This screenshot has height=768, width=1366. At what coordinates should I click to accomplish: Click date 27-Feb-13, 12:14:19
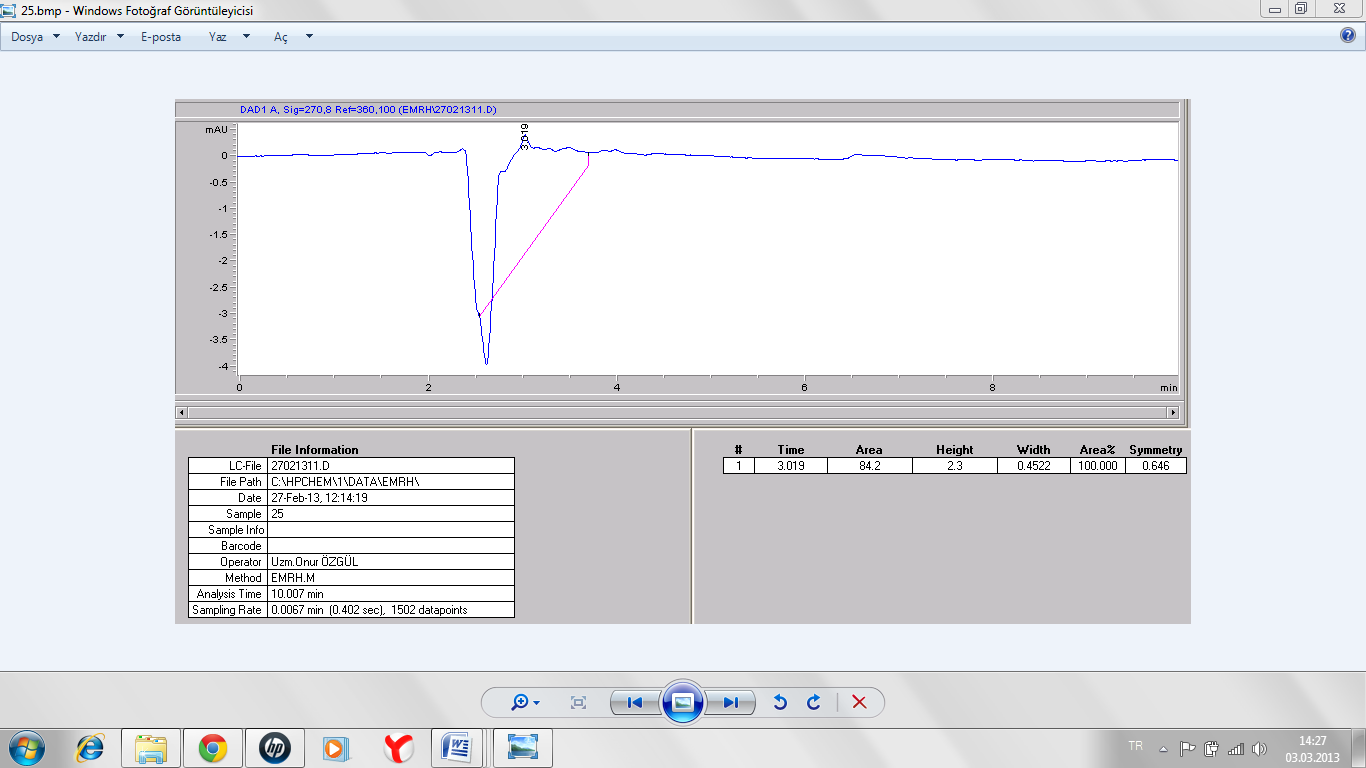tap(391, 497)
